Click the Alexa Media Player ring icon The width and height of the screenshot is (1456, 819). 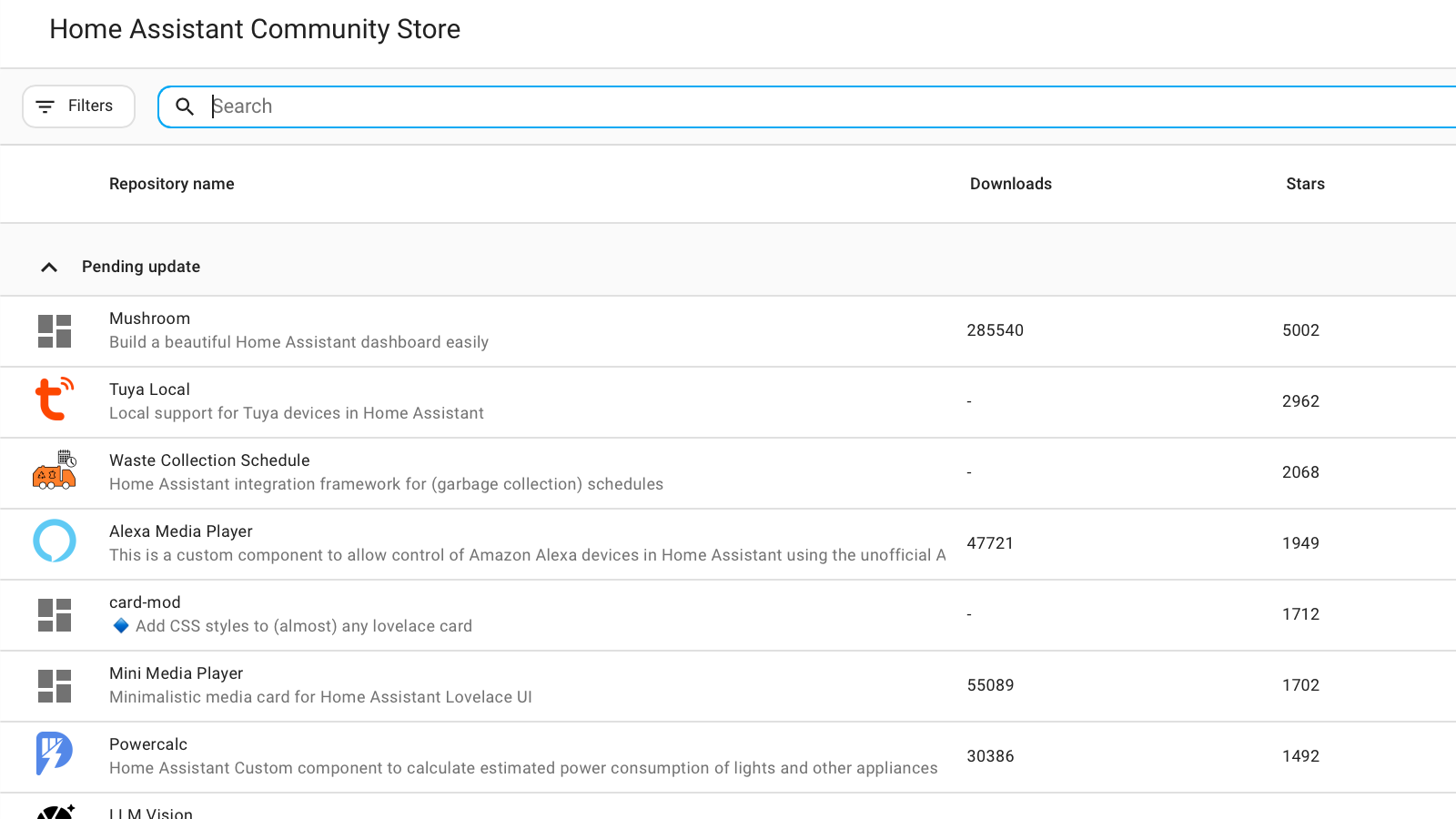[x=55, y=541]
